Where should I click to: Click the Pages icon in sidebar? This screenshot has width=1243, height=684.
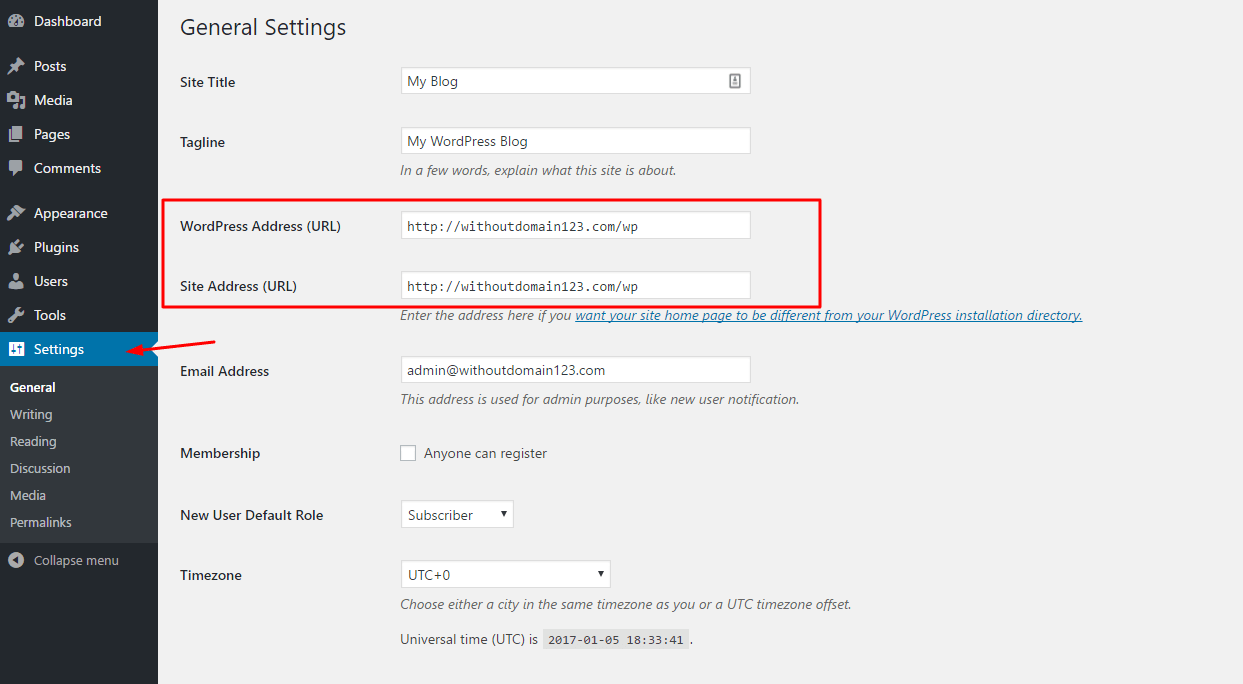[x=16, y=133]
